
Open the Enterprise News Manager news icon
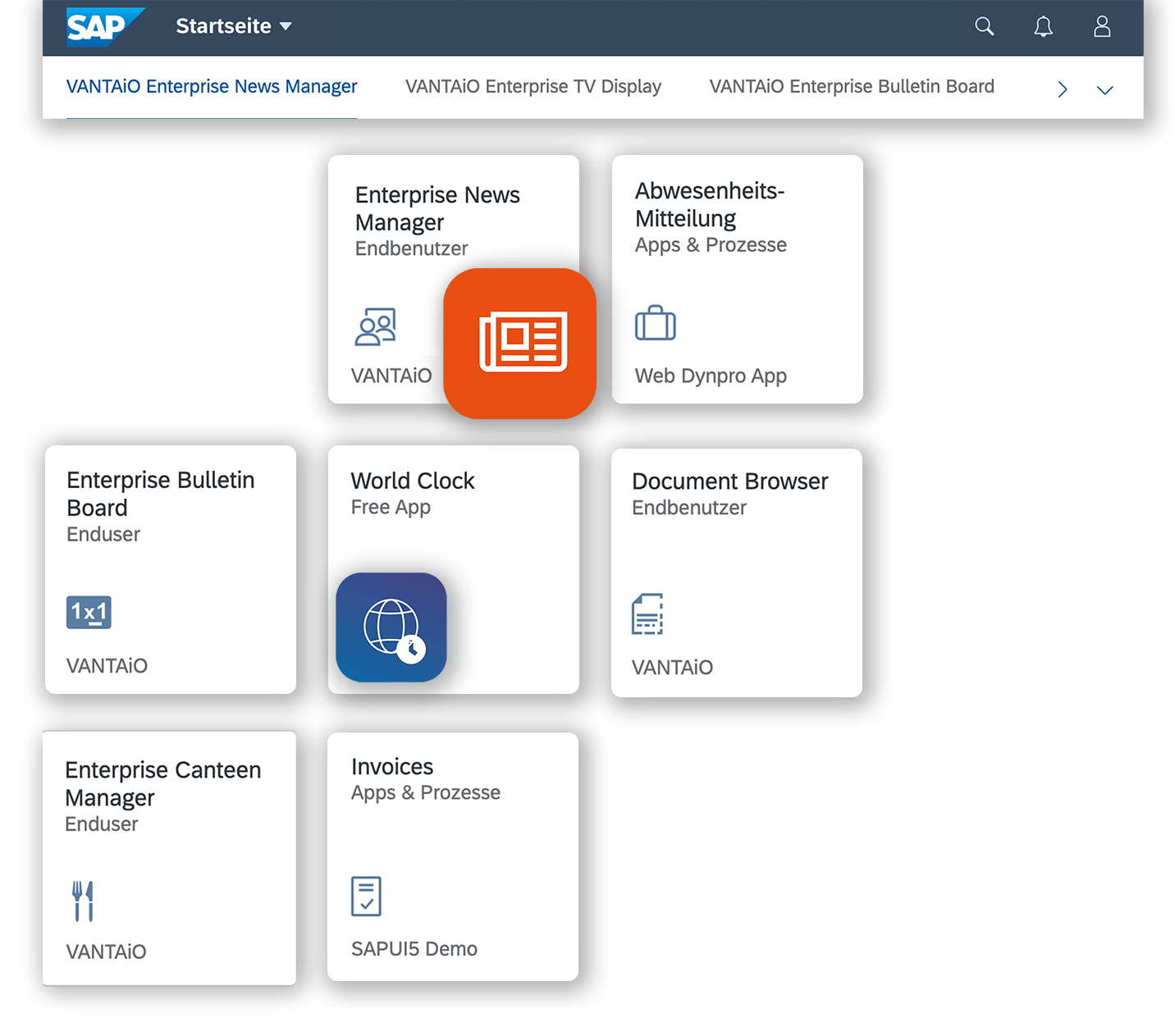pos(519,343)
